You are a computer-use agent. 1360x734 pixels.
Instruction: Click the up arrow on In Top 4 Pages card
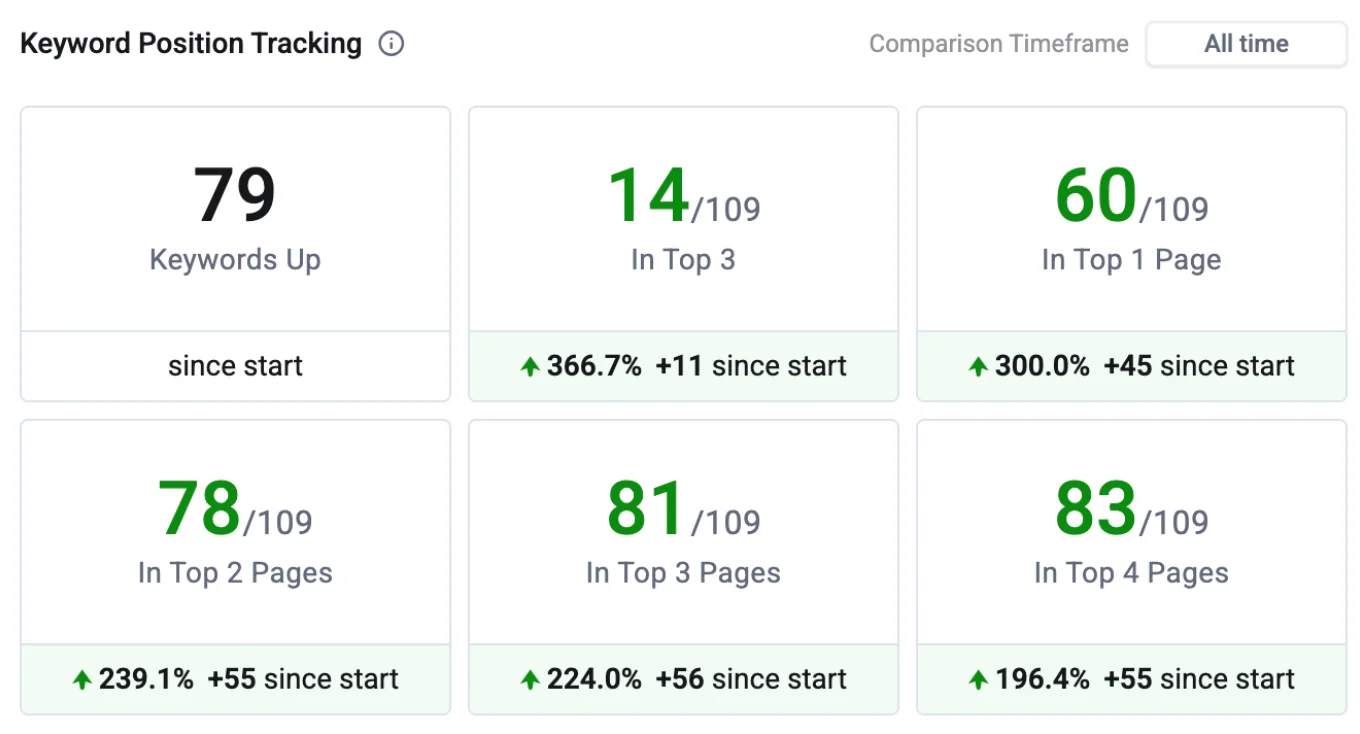(977, 679)
